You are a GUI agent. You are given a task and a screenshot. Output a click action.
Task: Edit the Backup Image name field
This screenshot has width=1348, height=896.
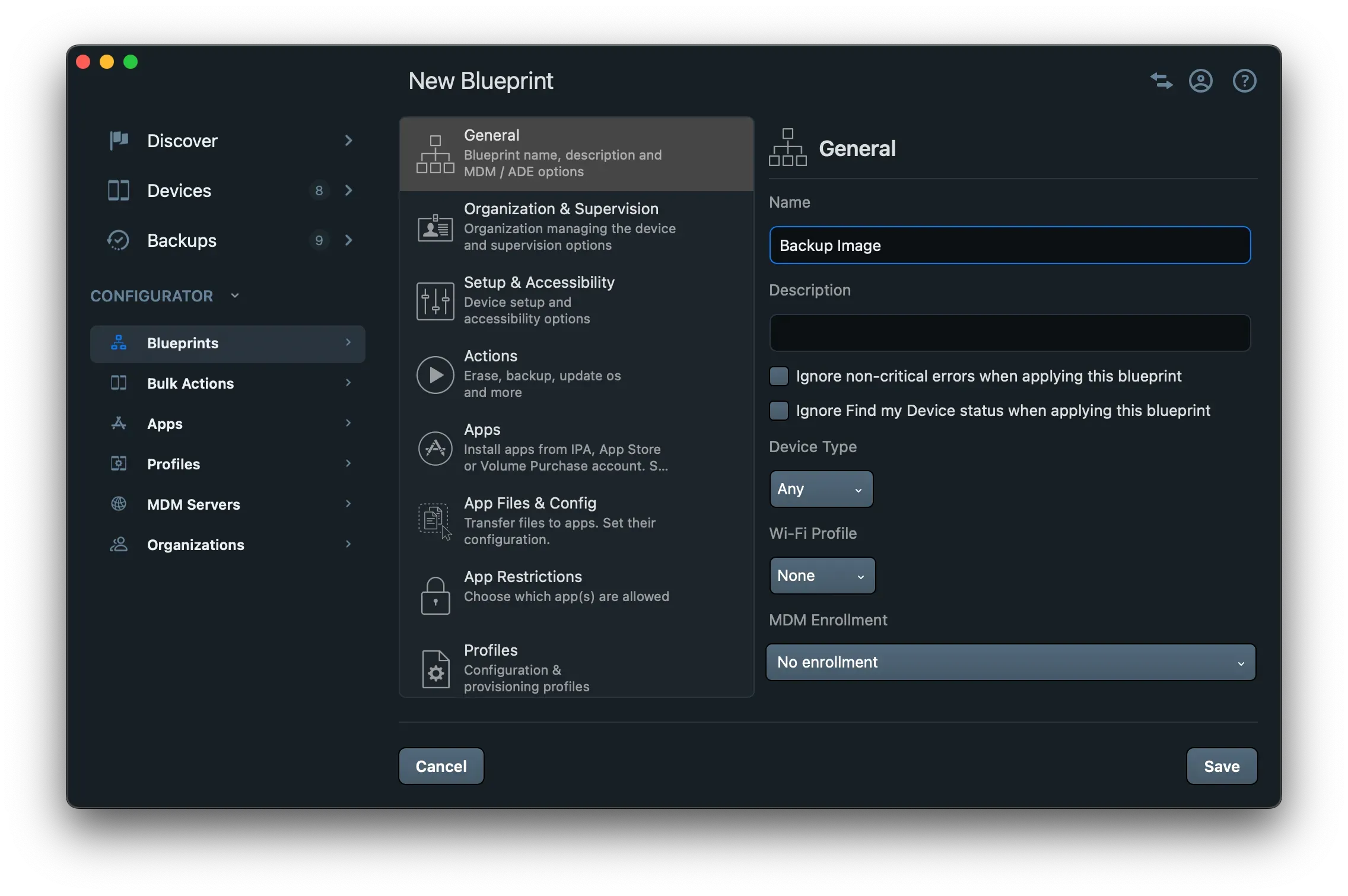tap(1010, 245)
